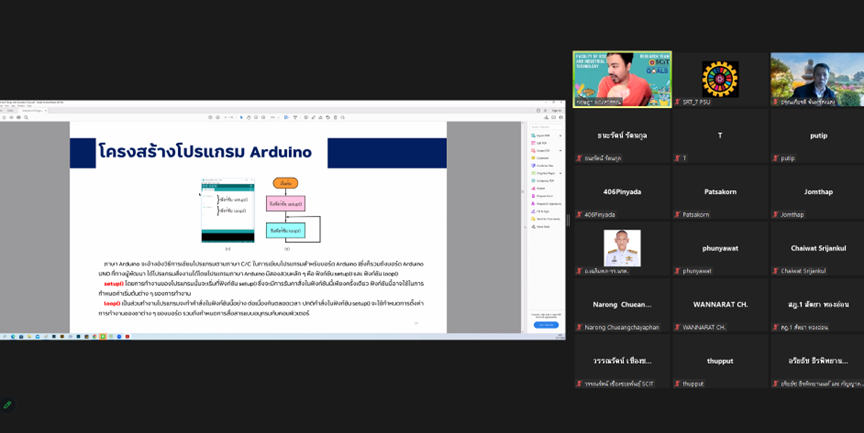Select the SRT_7 PSU participant tile

pos(720,79)
